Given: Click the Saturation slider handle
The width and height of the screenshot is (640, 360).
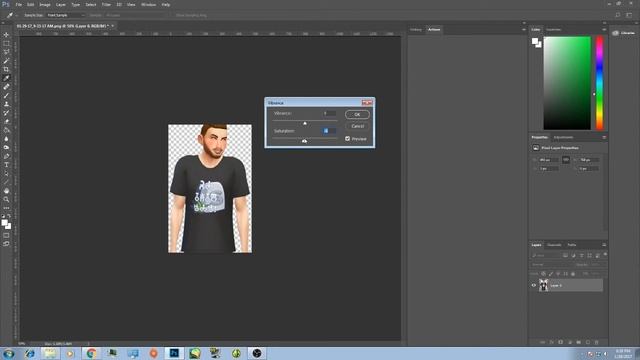Looking at the screenshot, I should point(304,141).
